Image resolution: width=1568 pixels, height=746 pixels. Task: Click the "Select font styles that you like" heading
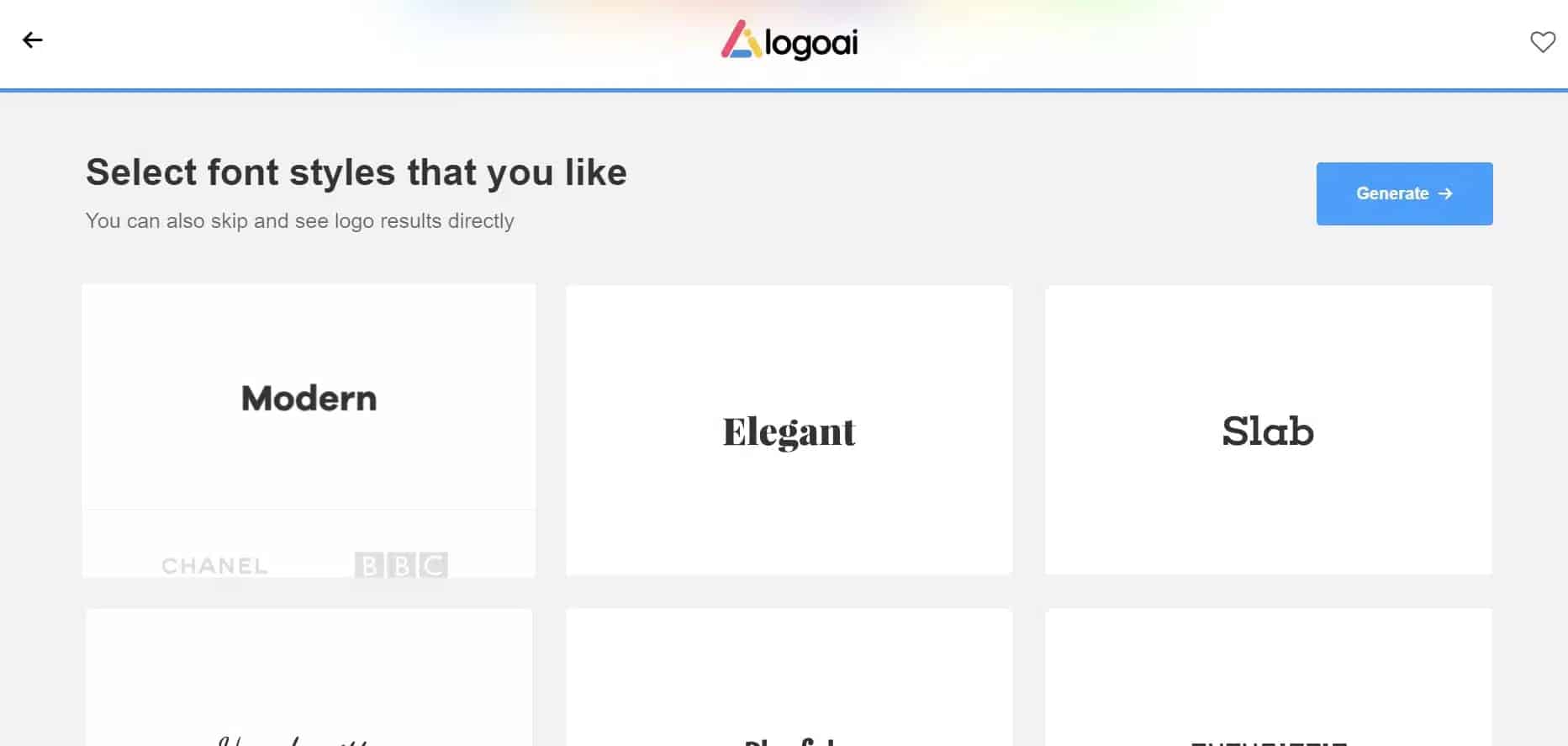tap(356, 172)
